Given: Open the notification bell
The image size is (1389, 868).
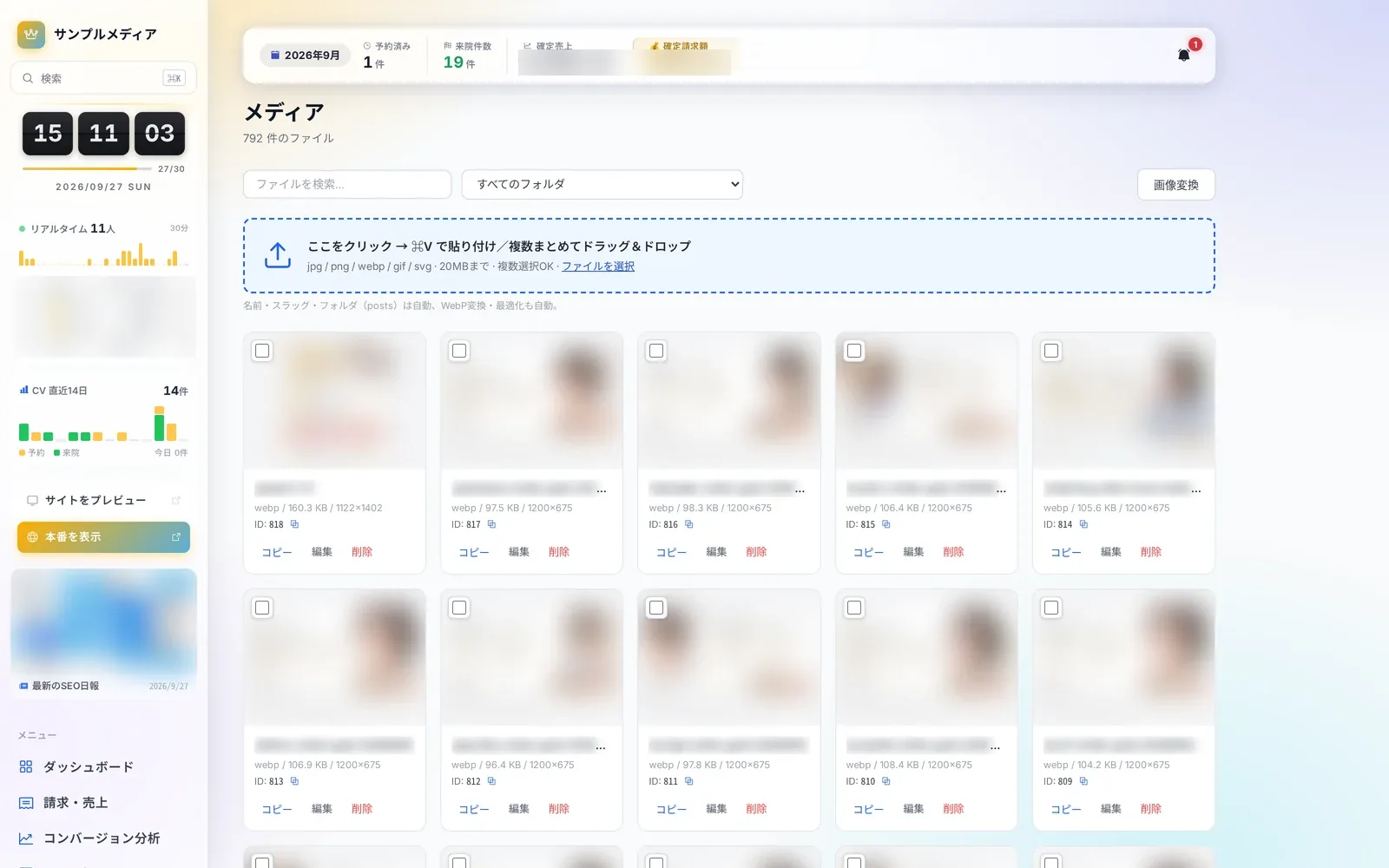Looking at the screenshot, I should click(x=1183, y=56).
